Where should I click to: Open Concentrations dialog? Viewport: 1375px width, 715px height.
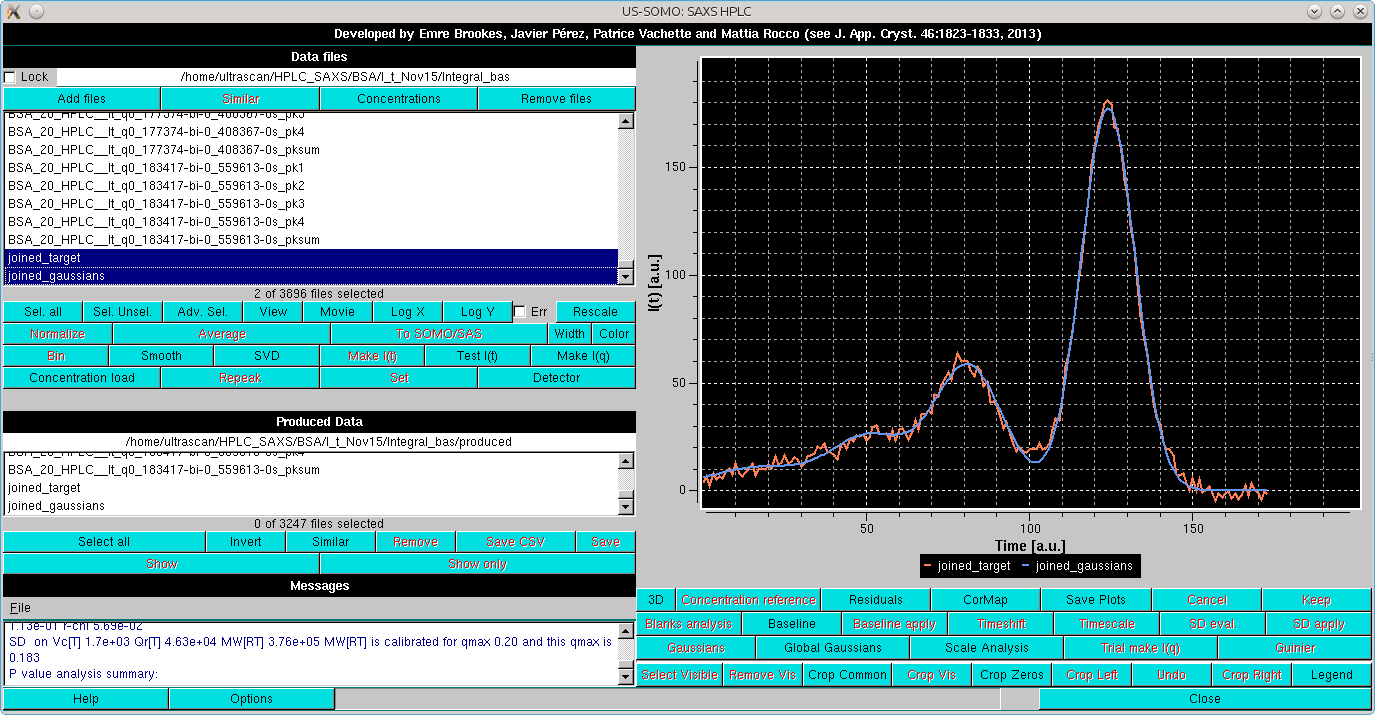pos(399,99)
